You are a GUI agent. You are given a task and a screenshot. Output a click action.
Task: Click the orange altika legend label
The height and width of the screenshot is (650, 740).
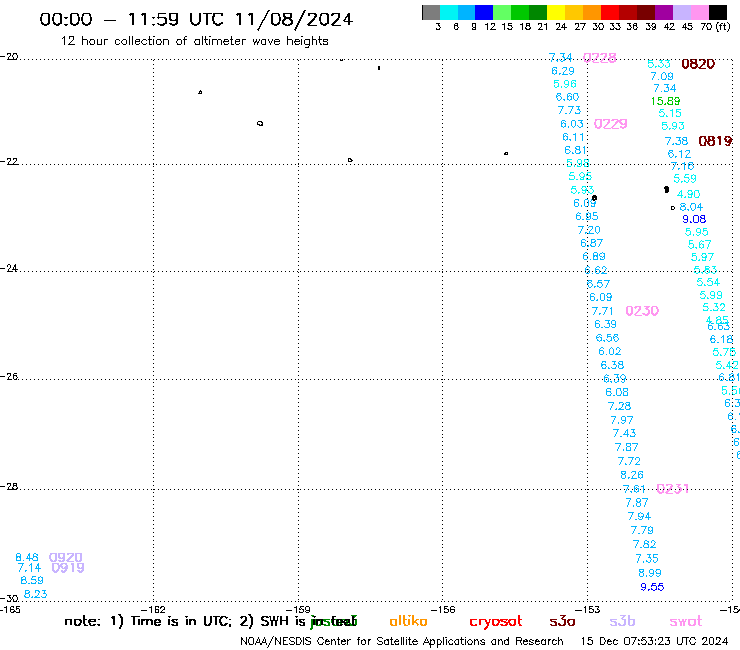click(408, 621)
